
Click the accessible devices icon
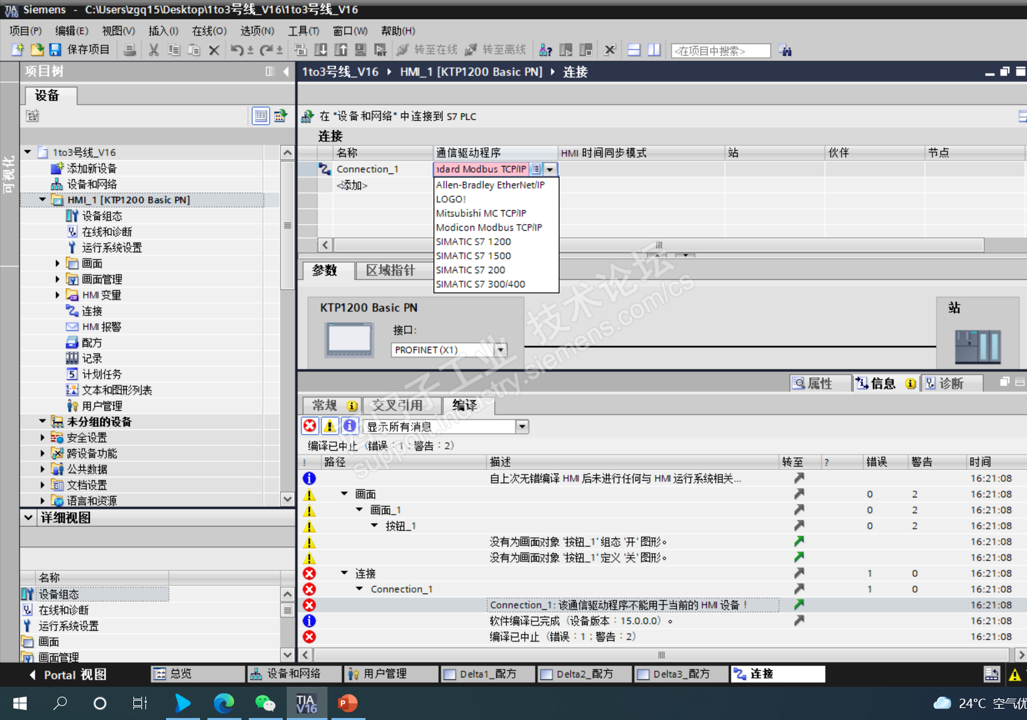(x=545, y=50)
